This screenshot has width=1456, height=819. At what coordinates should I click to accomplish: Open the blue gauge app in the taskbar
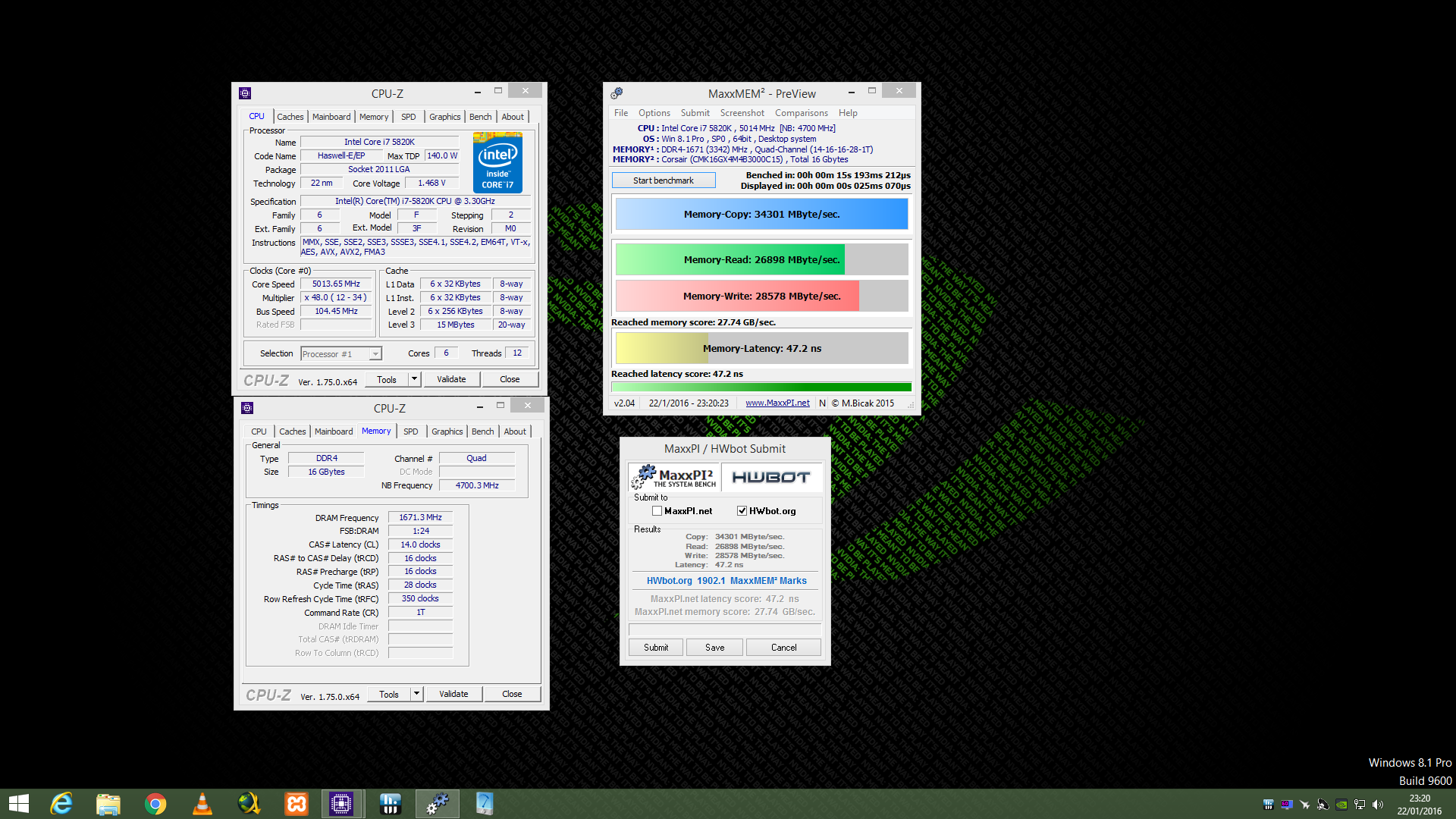(485, 804)
